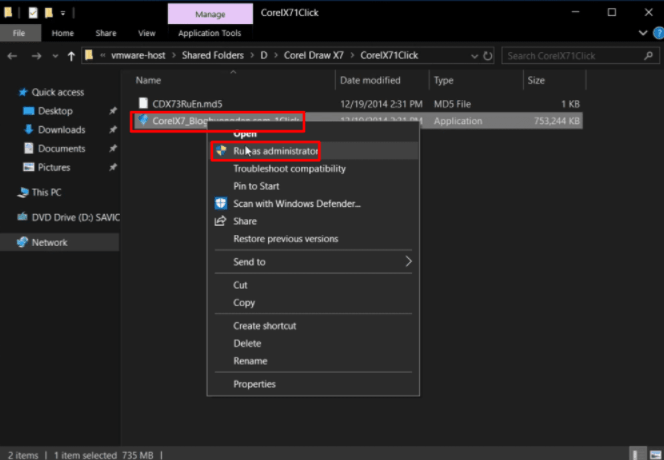Choose Scan with Windows Defender
664x460 pixels.
click(x=313, y=204)
